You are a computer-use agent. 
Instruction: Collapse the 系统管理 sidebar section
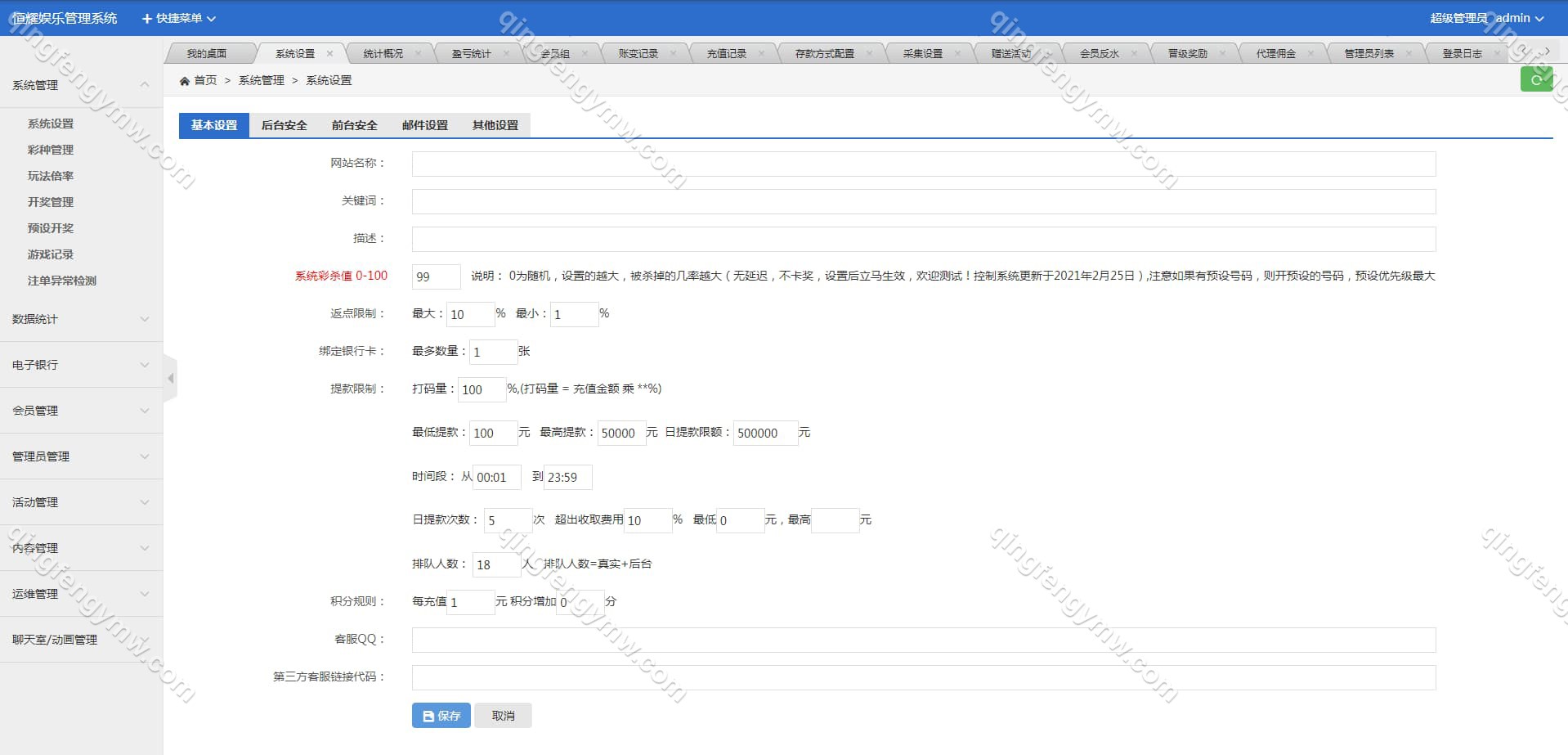(x=80, y=85)
